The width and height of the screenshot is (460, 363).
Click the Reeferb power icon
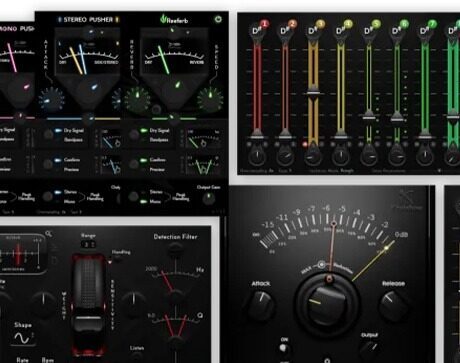coord(218,19)
